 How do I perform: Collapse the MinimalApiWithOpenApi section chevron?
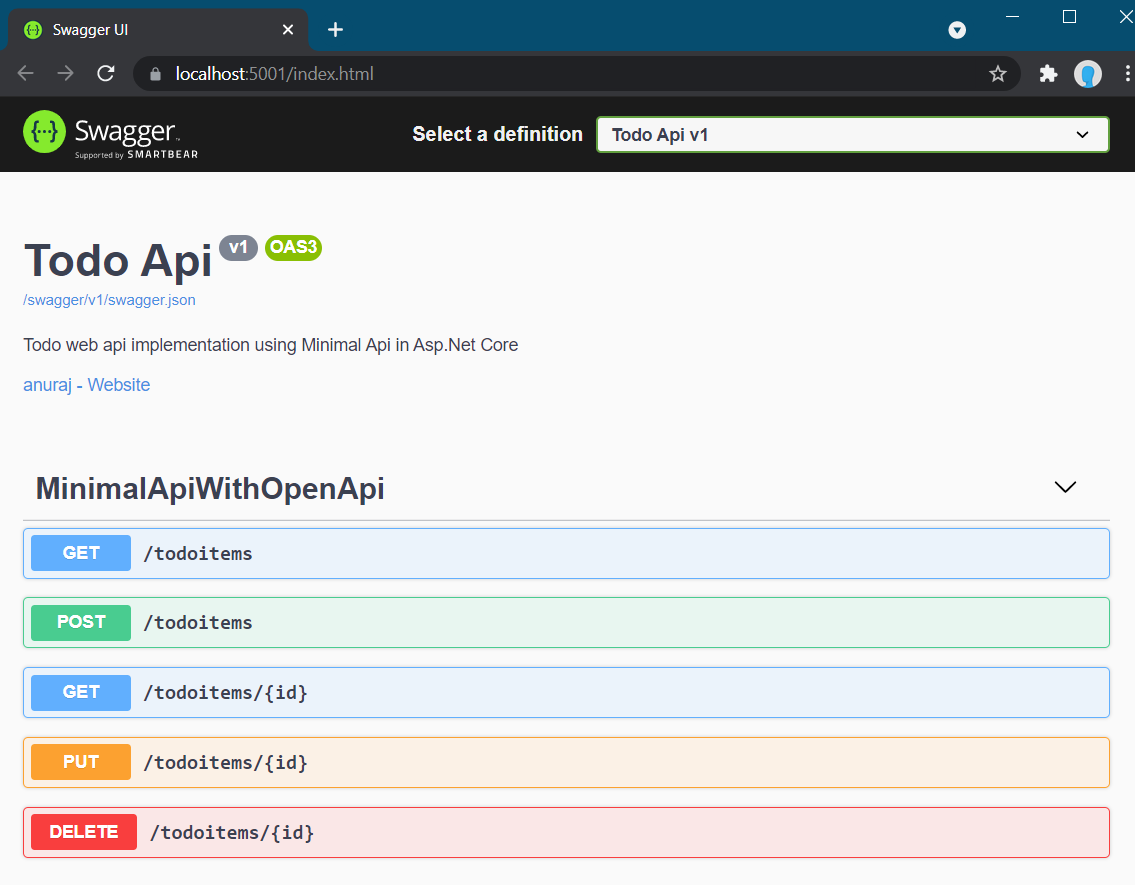click(x=1065, y=487)
